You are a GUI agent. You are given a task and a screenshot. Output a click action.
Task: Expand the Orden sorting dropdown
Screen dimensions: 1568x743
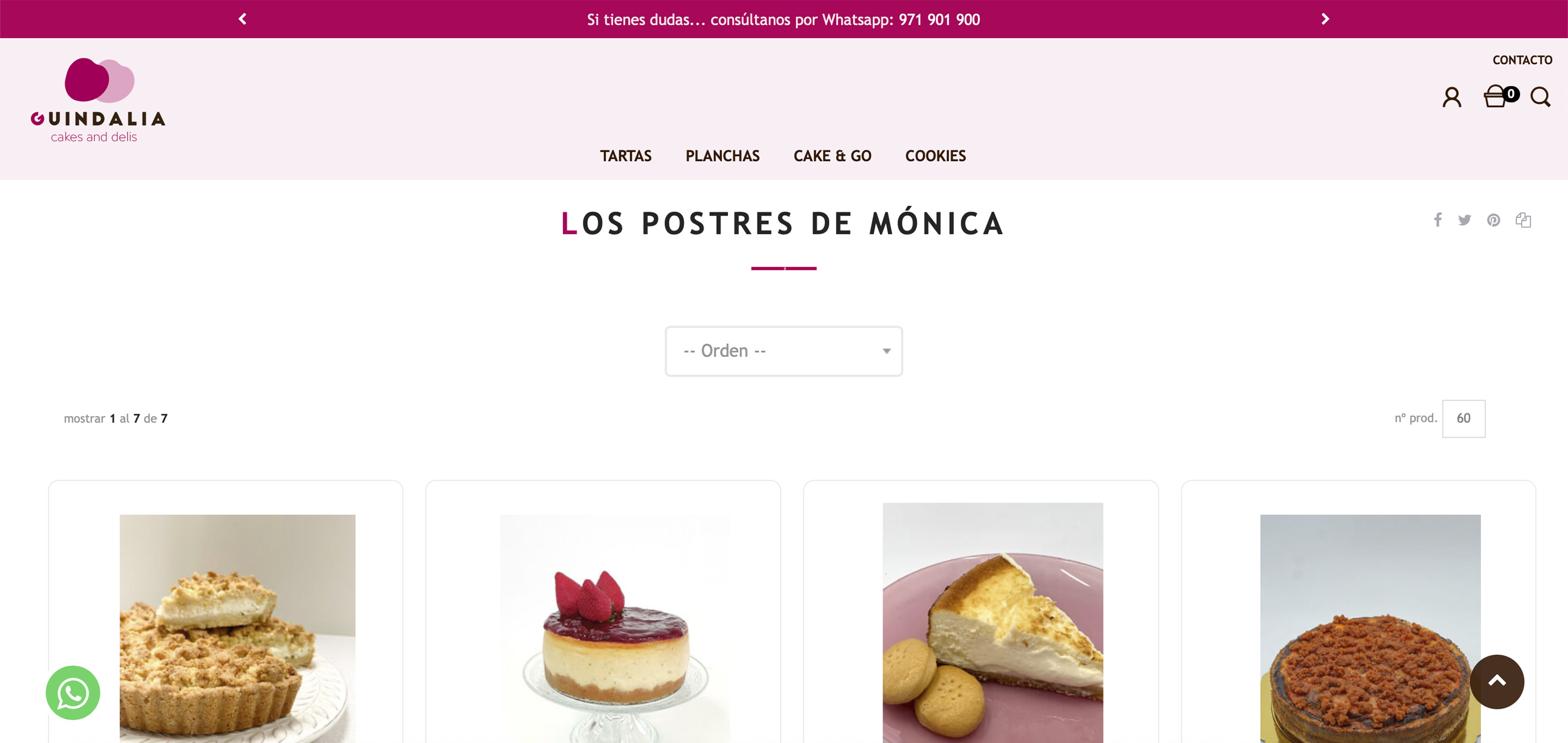[x=783, y=351]
